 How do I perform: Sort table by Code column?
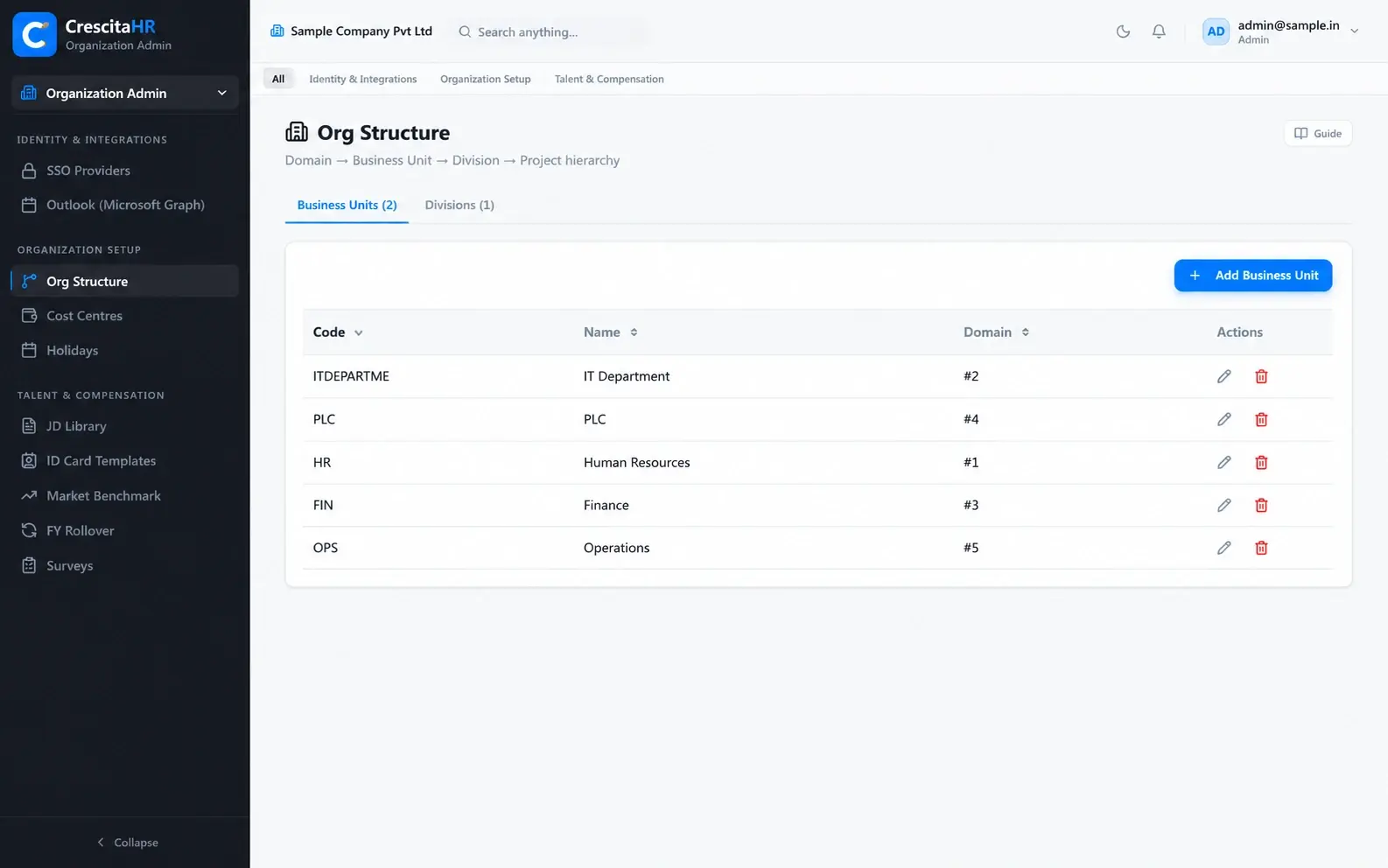(x=338, y=332)
